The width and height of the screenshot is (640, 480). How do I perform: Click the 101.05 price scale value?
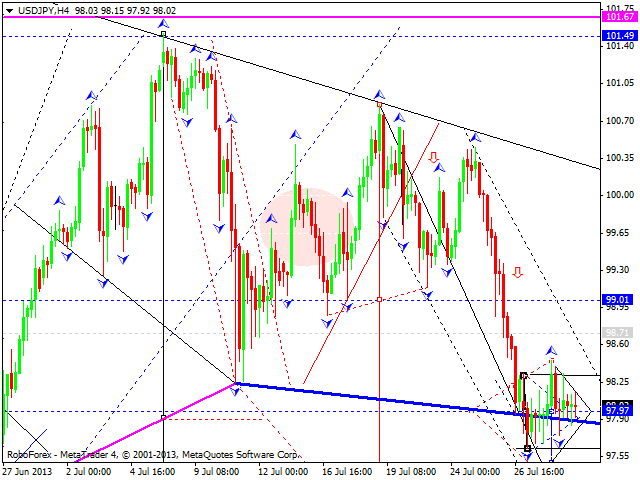pyautogui.click(x=620, y=83)
